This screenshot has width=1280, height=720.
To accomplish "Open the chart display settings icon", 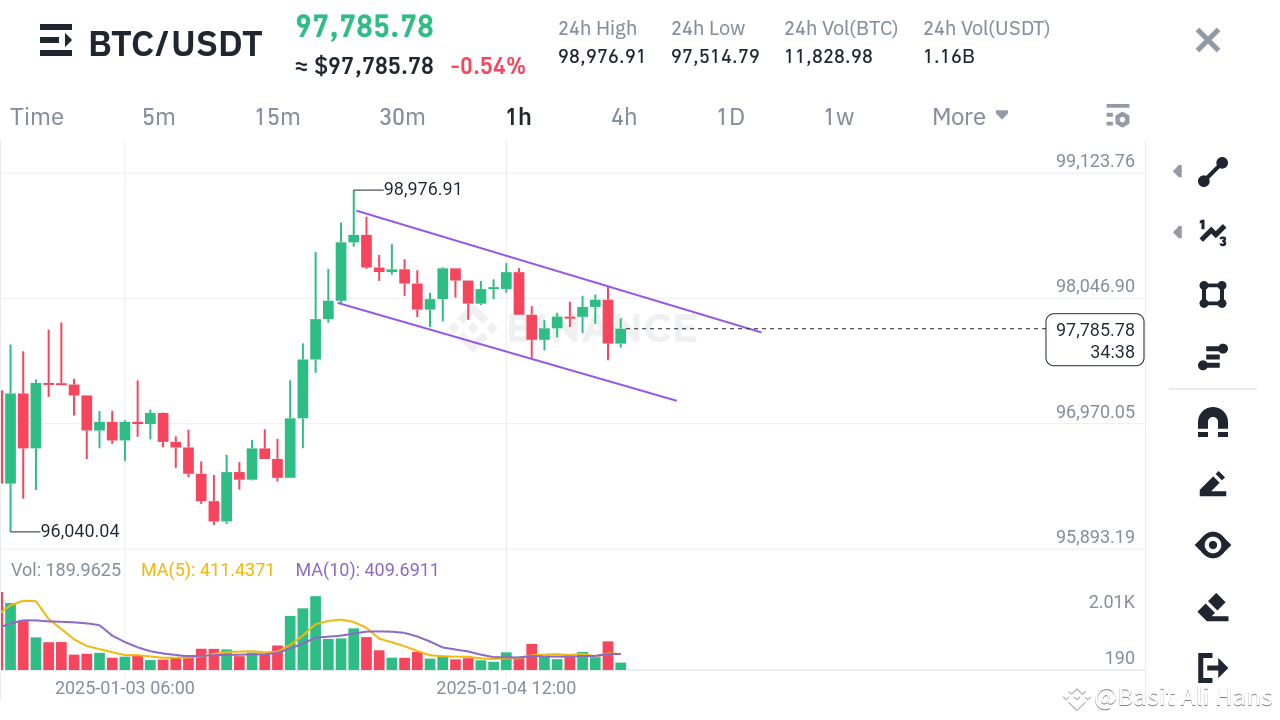I will click(1117, 116).
